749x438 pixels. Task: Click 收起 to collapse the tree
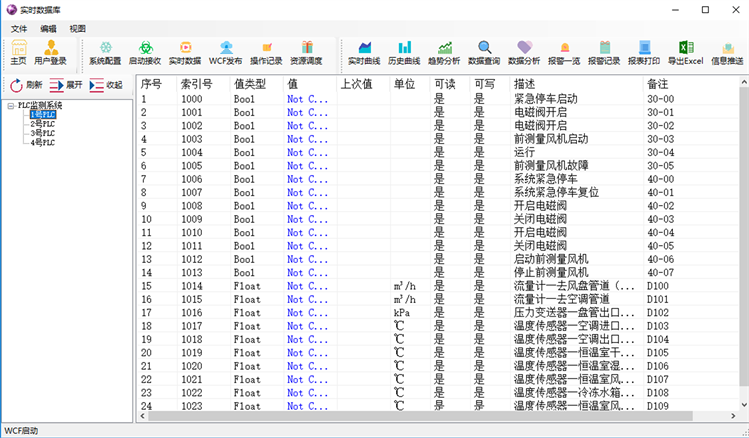click(106, 85)
